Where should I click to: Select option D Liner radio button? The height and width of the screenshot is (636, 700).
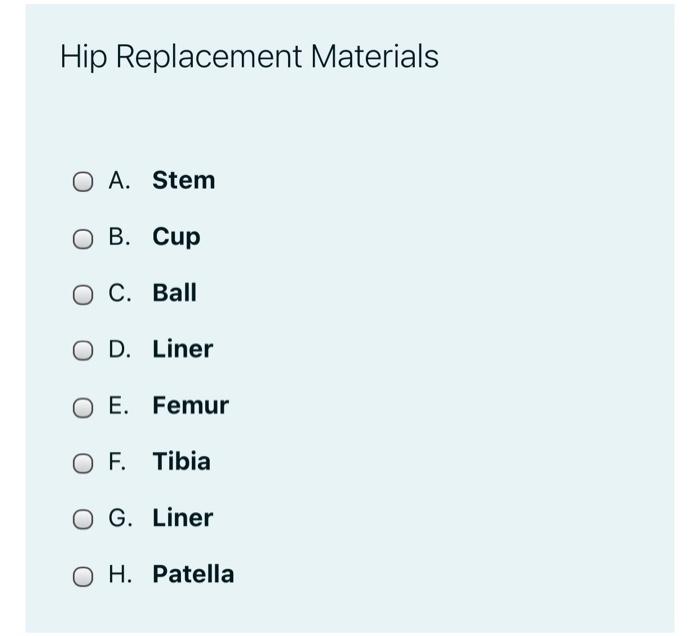click(x=84, y=350)
